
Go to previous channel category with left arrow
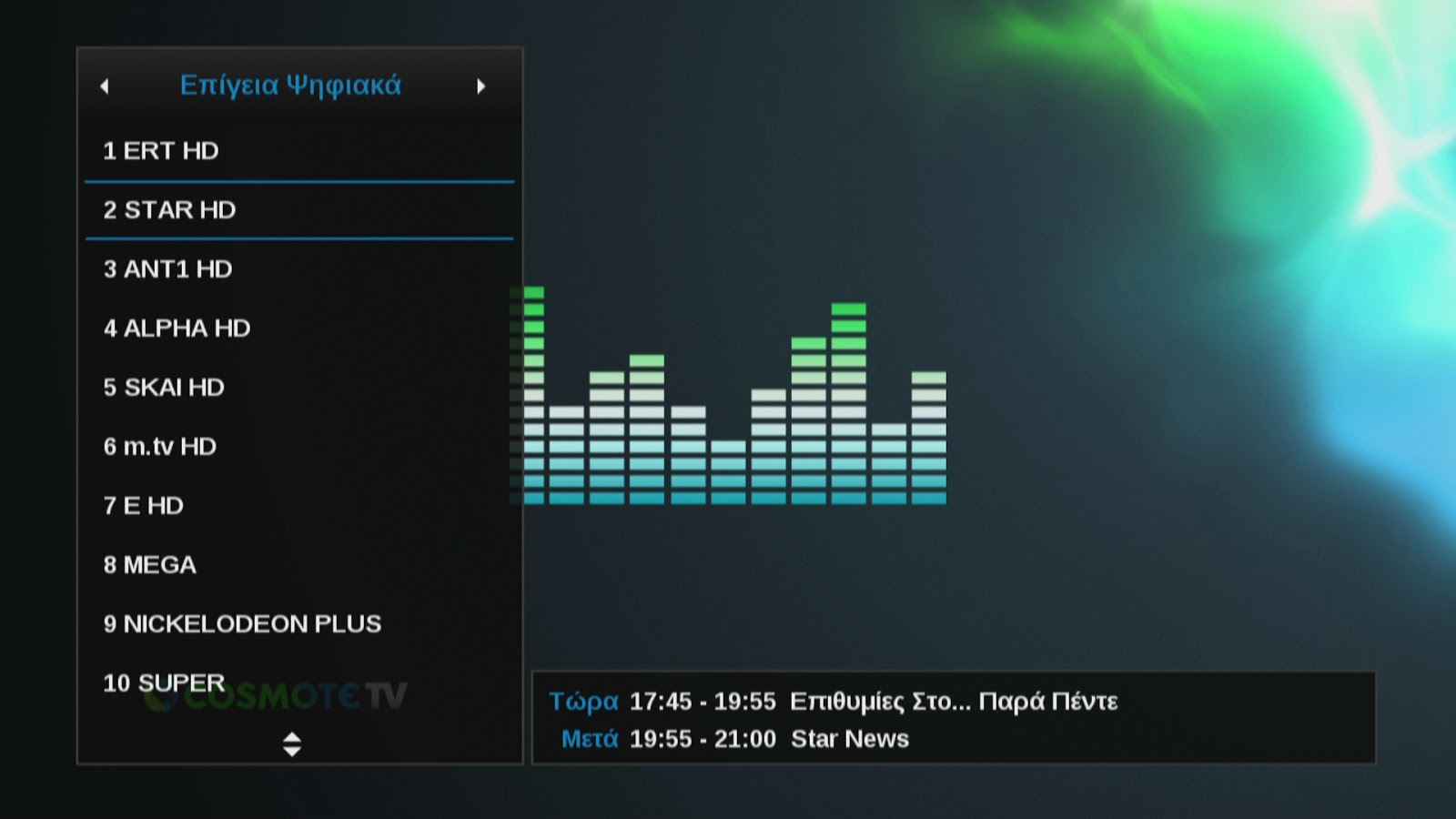(x=105, y=86)
